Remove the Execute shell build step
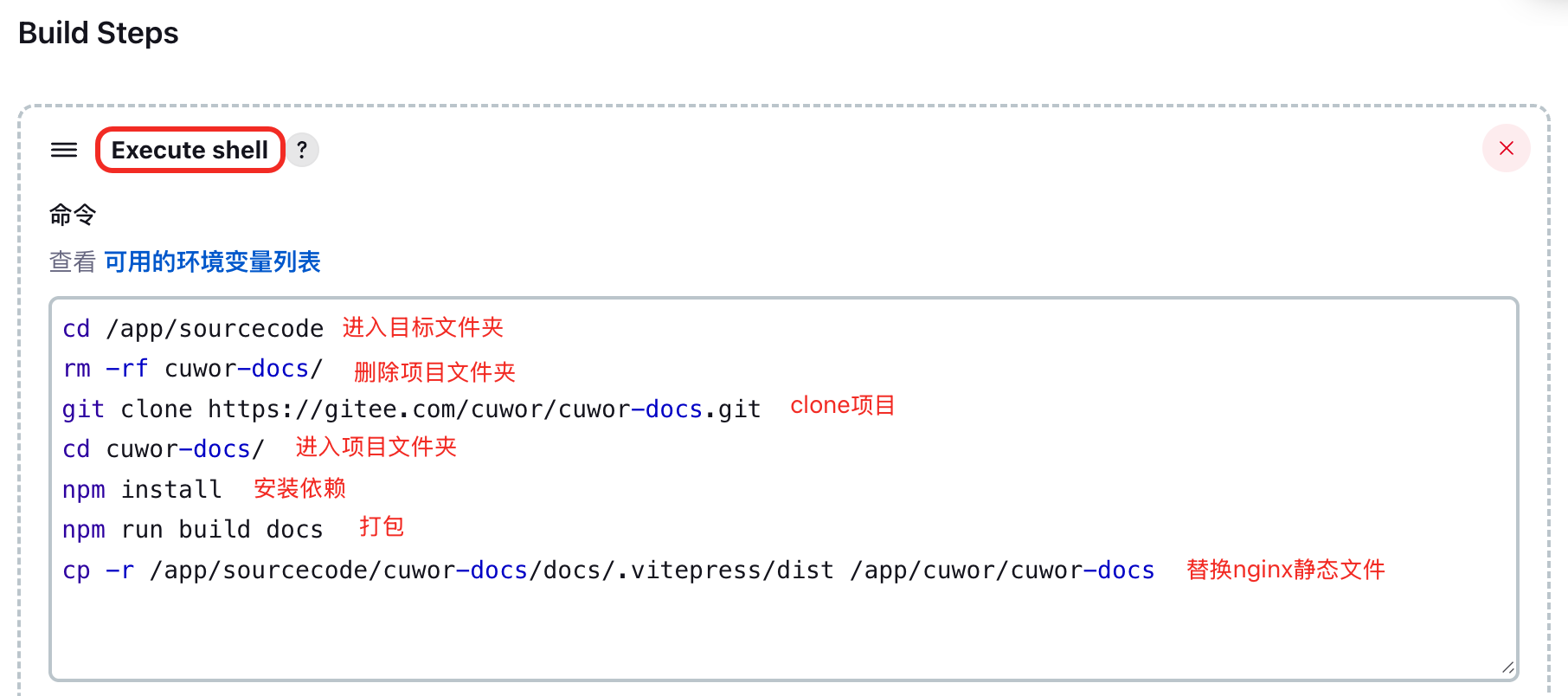The width and height of the screenshot is (1568, 696). coord(1506,148)
